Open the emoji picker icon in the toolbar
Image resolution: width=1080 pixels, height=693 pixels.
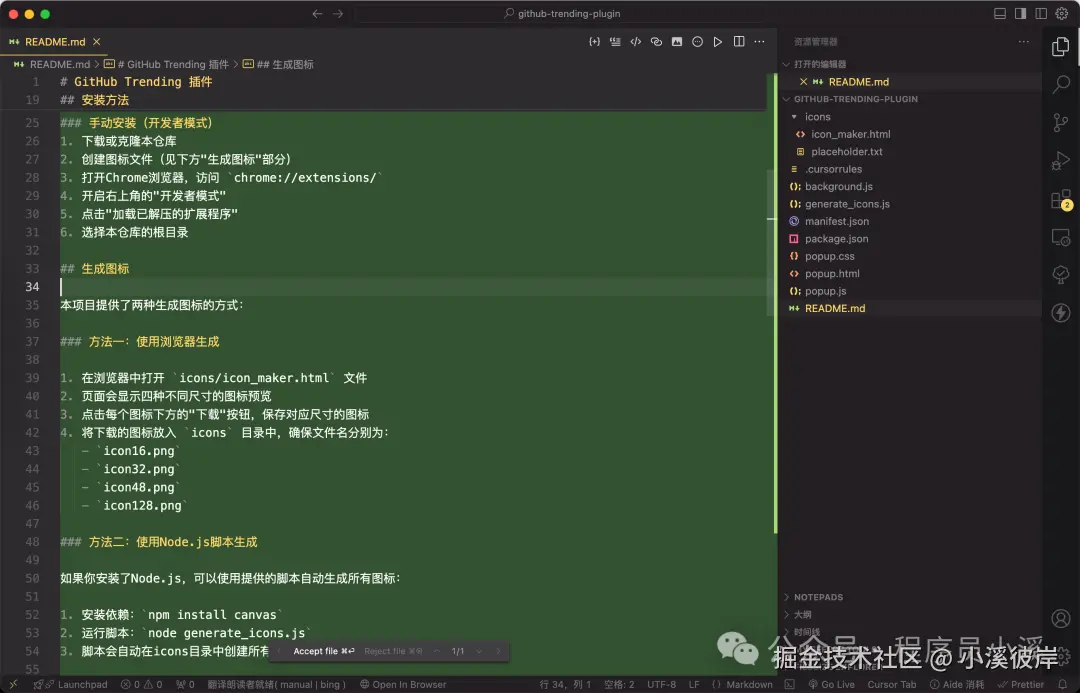point(697,41)
